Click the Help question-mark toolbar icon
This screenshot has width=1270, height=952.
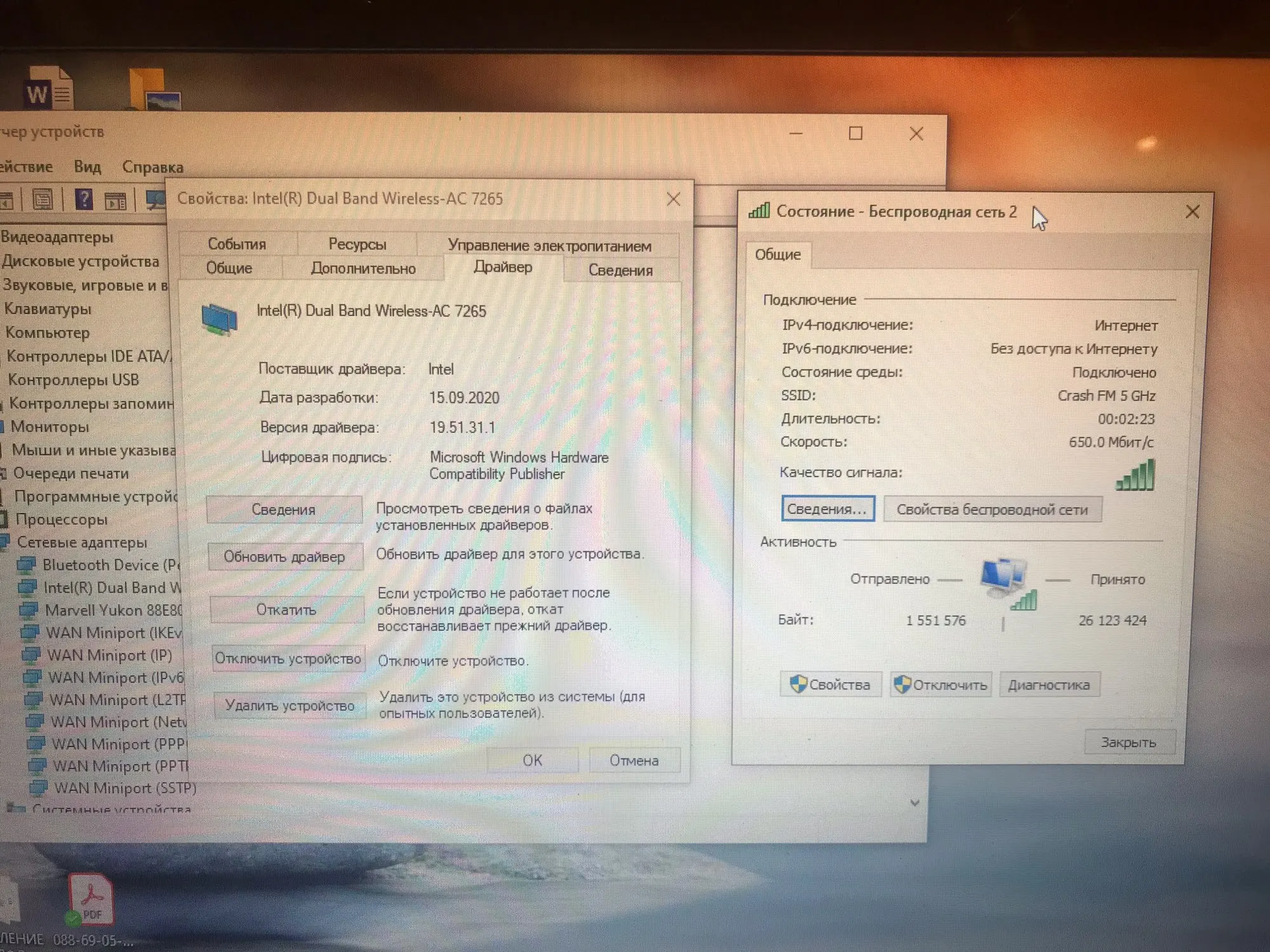click(x=84, y=200)
